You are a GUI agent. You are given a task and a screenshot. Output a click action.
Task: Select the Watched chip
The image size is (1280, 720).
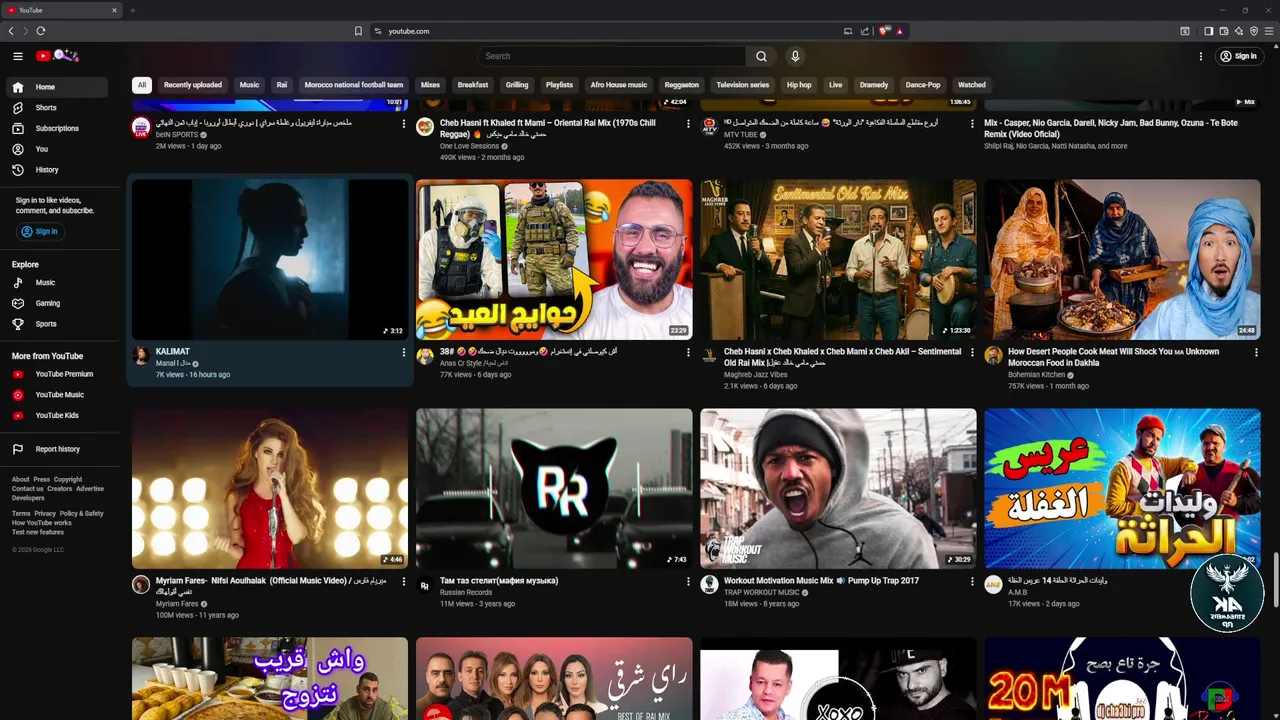click(x=972, y=85)
